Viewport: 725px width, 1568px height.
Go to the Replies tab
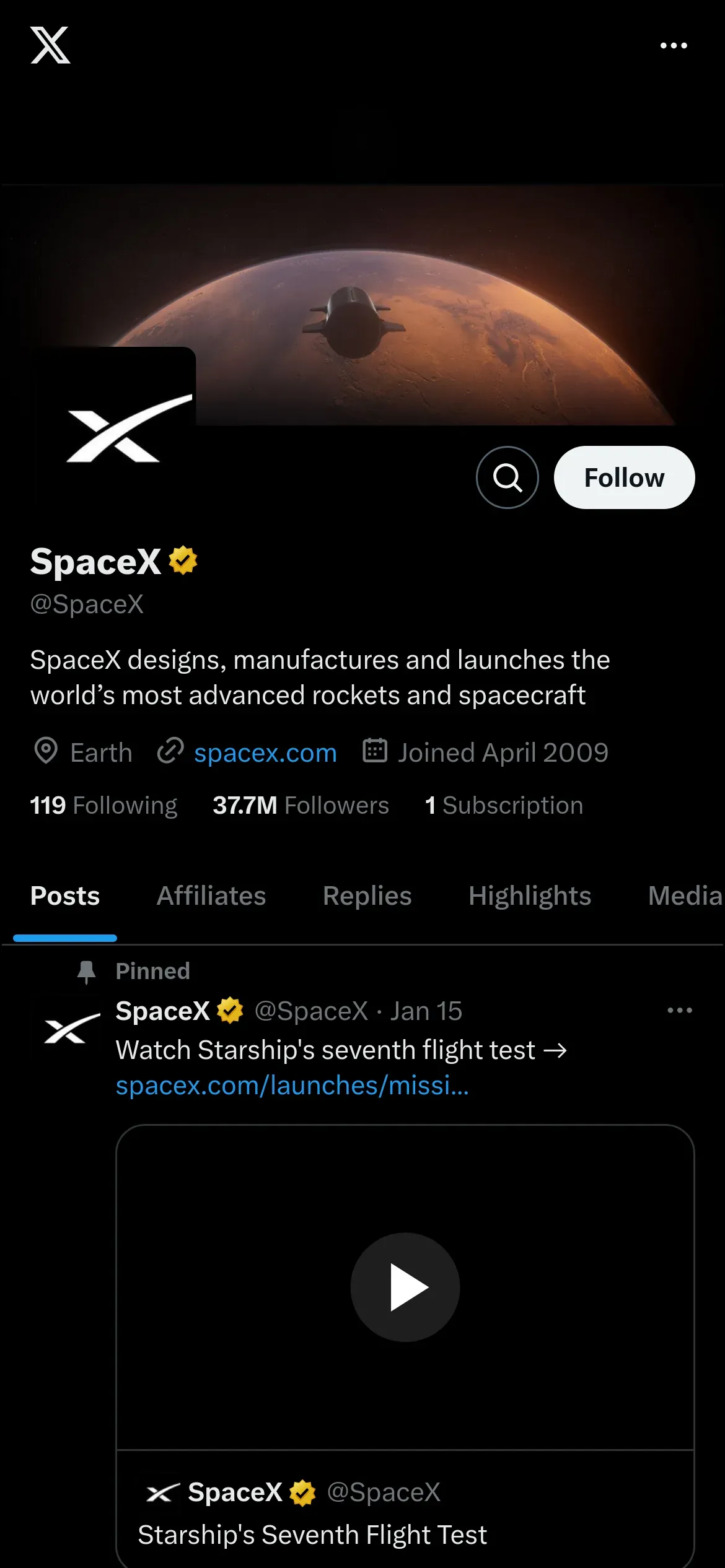tap(367, 895)
